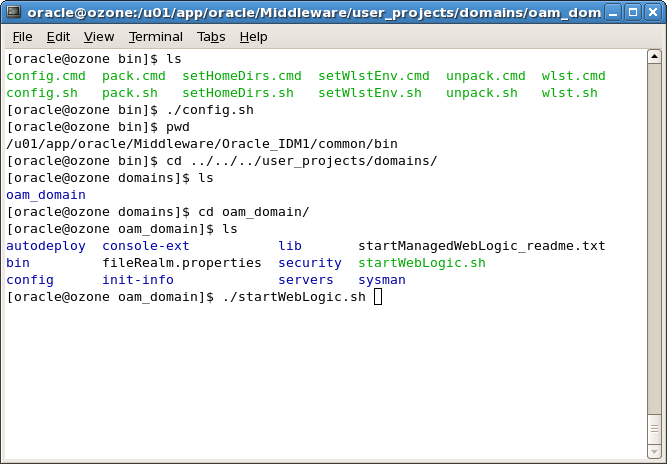Open the Tabs menu
Screen dimensions: 667x464
pyautogui.click(x=211, y=37)
